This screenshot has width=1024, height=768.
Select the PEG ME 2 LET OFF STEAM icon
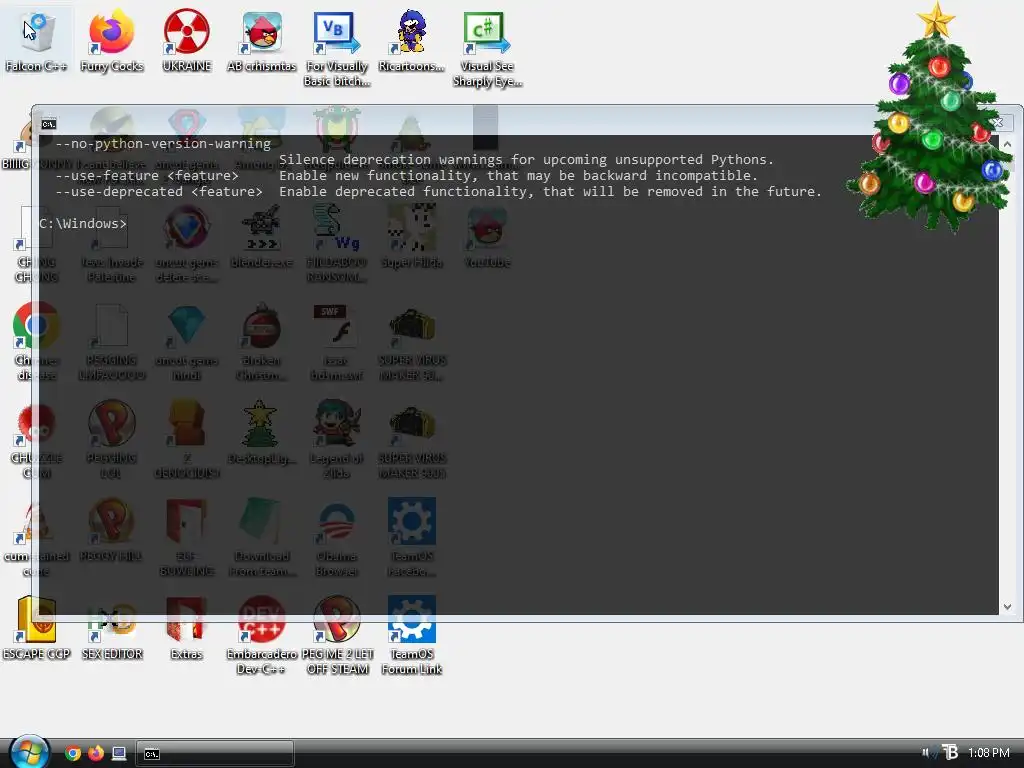[337, 636]
